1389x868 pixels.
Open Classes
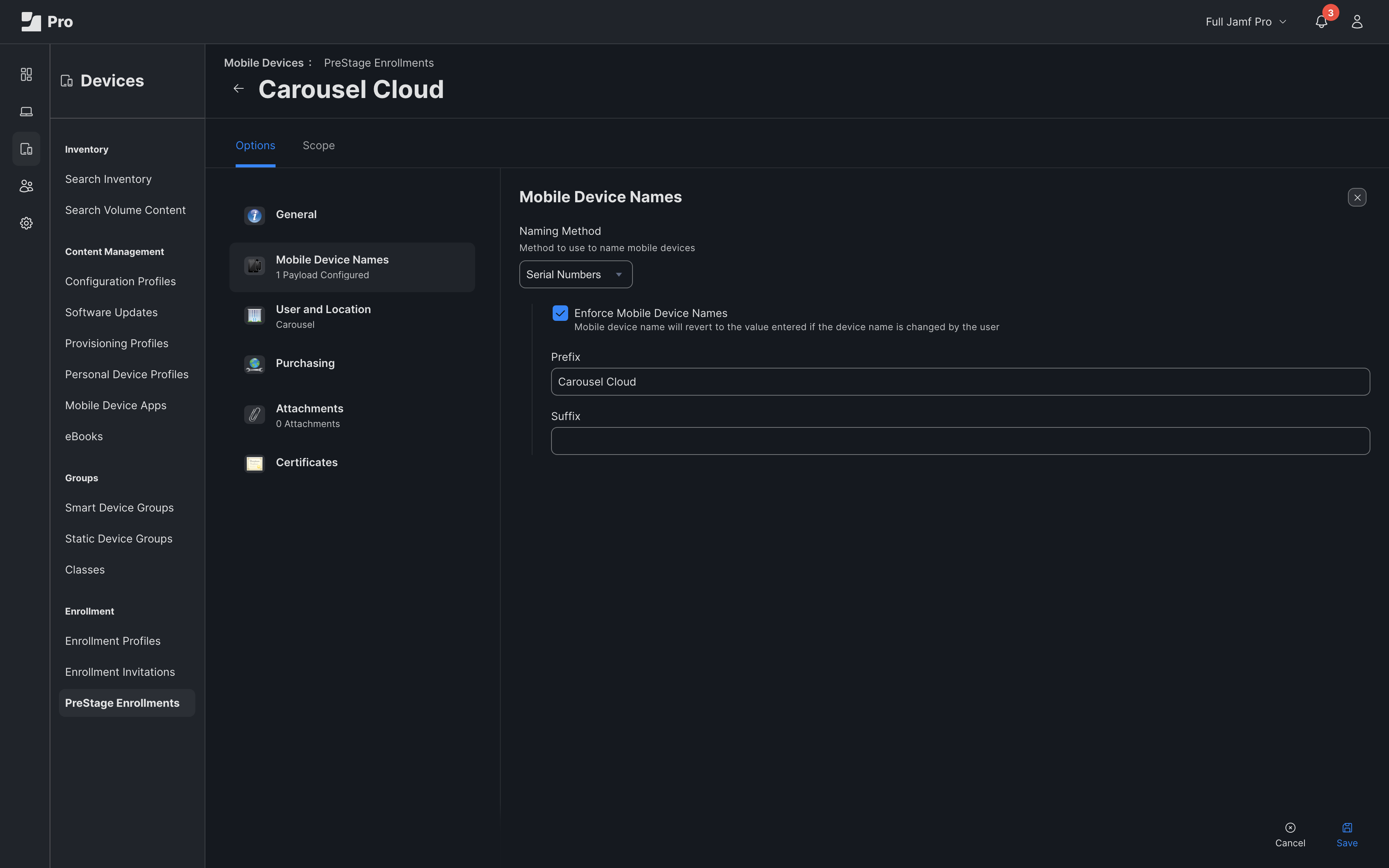(85, 570)
